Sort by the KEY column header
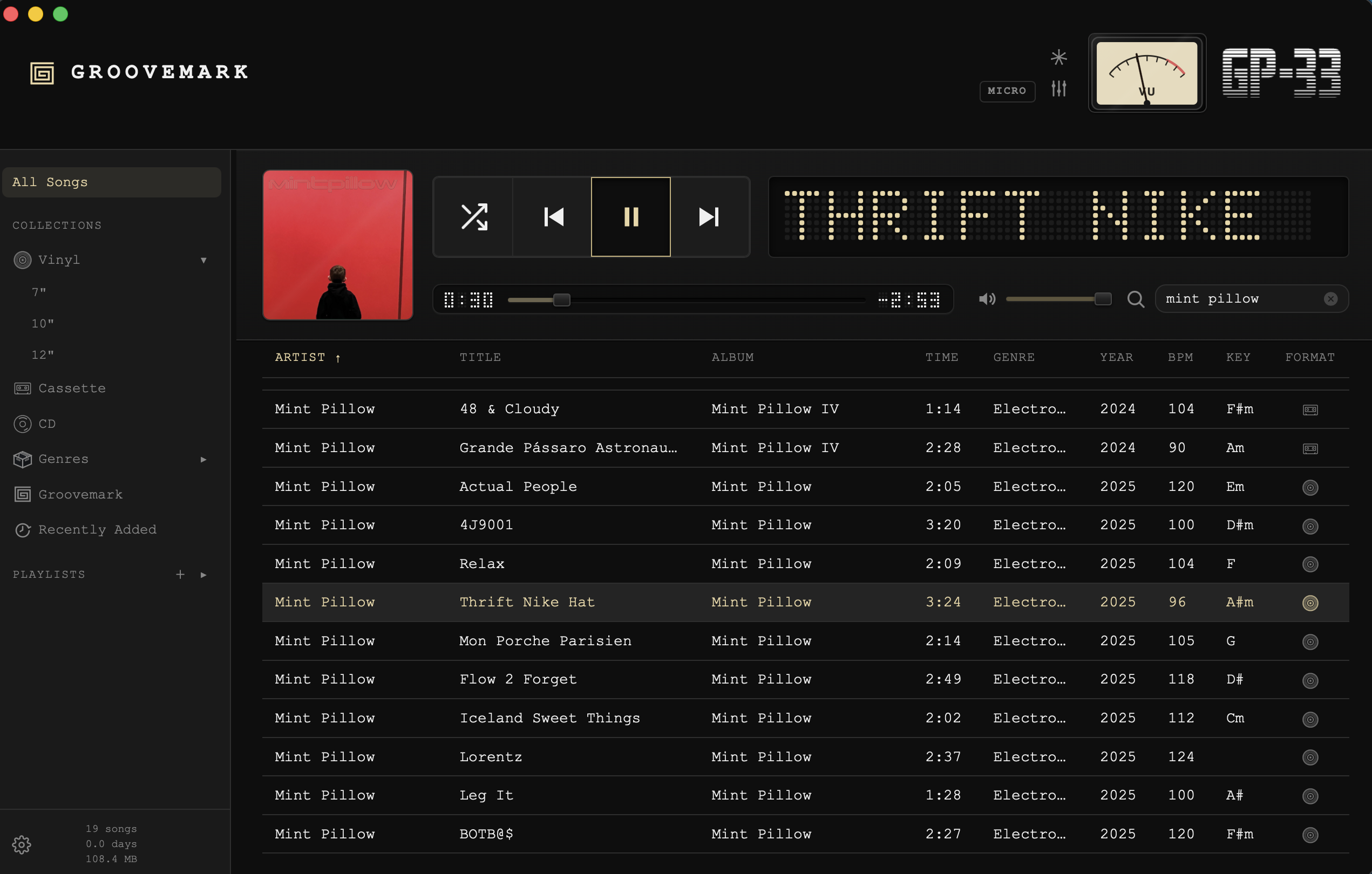 click(1238, 357)
